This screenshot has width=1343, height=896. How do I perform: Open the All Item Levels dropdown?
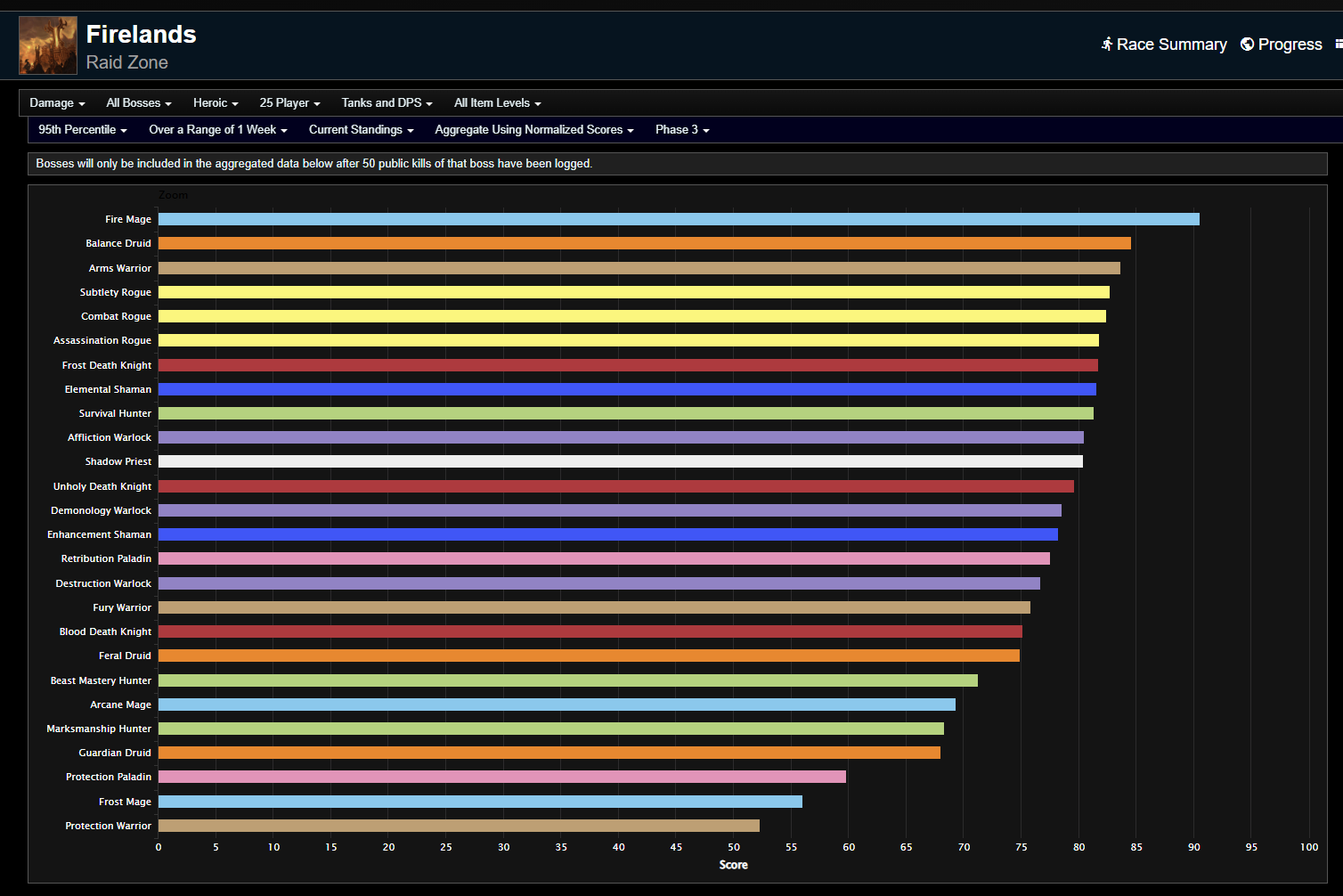[x=497, y=102]
